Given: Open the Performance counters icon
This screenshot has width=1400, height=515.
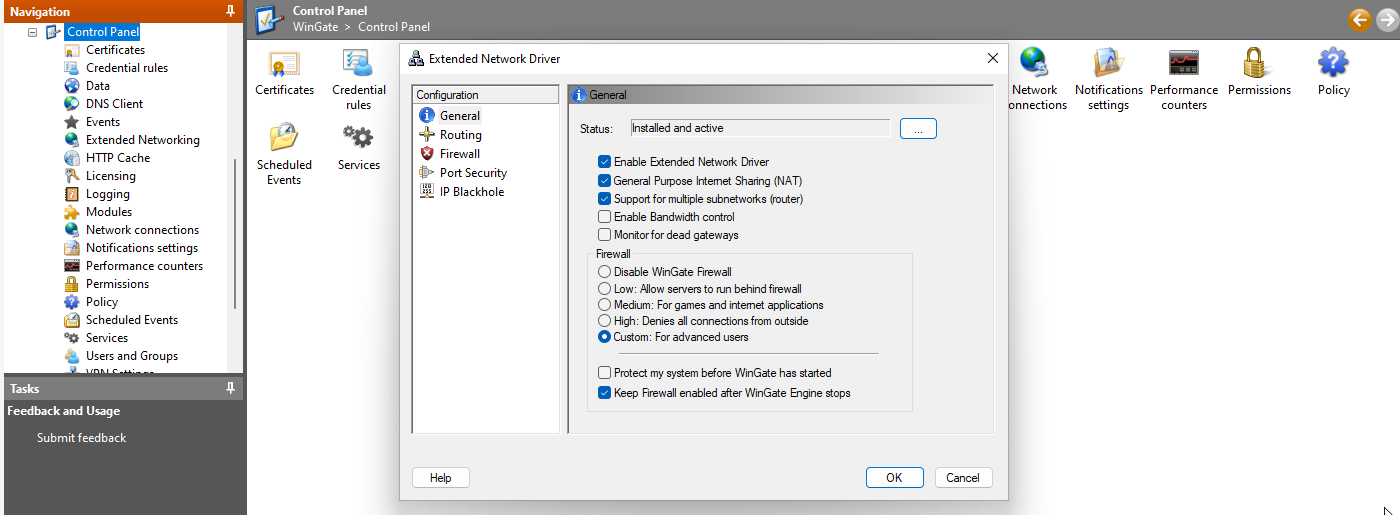Looking at the screenshot, I should [x=1183, y=66].
